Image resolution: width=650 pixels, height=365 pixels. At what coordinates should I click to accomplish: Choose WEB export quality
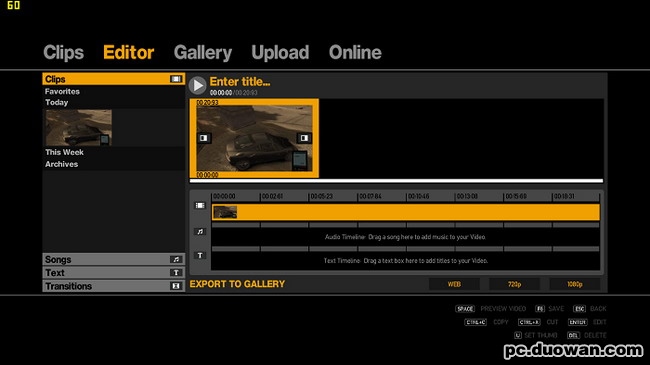tap(454, 284)
